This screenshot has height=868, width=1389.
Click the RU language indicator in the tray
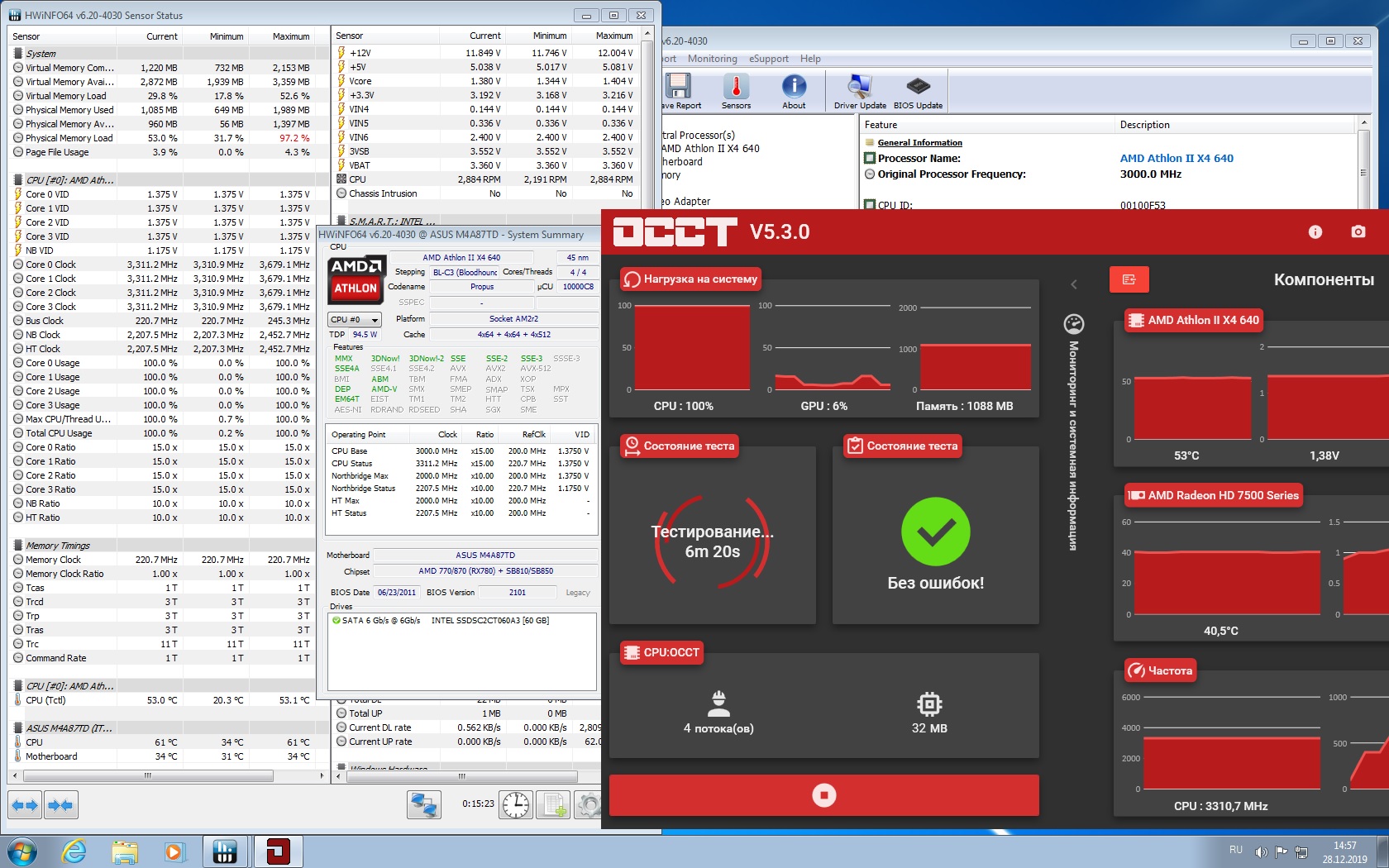pos(1235,850)
